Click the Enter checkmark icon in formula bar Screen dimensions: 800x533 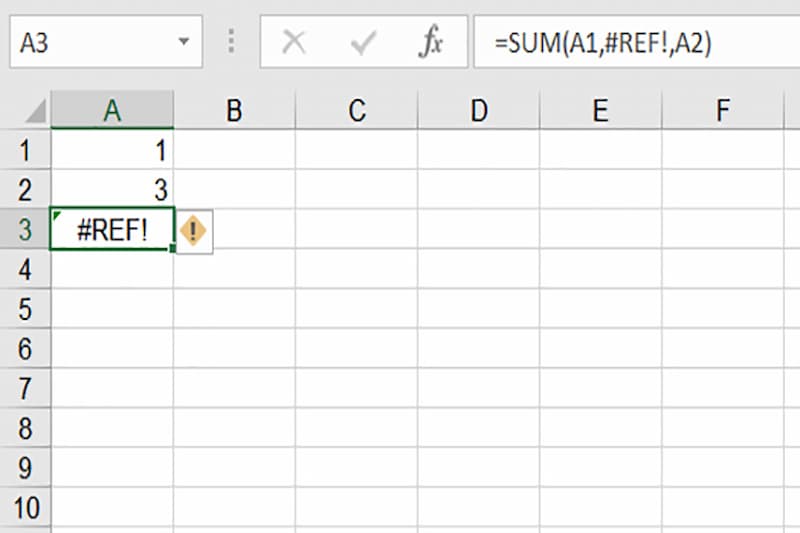(x=363, y=42)
